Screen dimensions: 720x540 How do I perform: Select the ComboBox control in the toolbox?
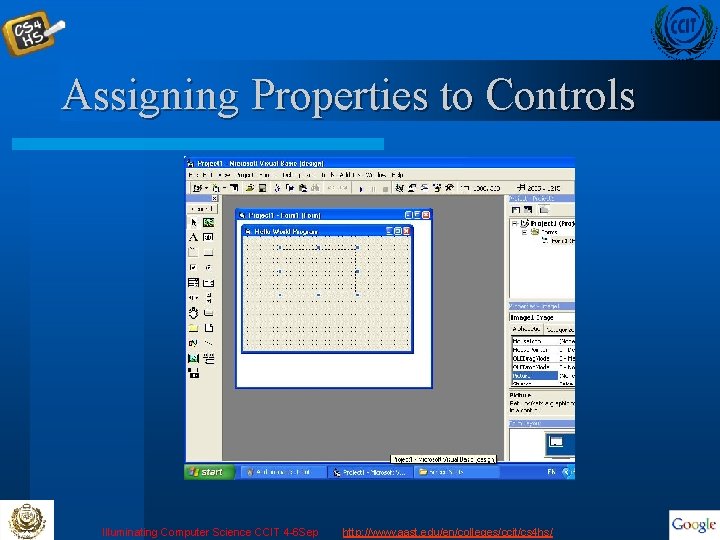(x=193, y=282)
